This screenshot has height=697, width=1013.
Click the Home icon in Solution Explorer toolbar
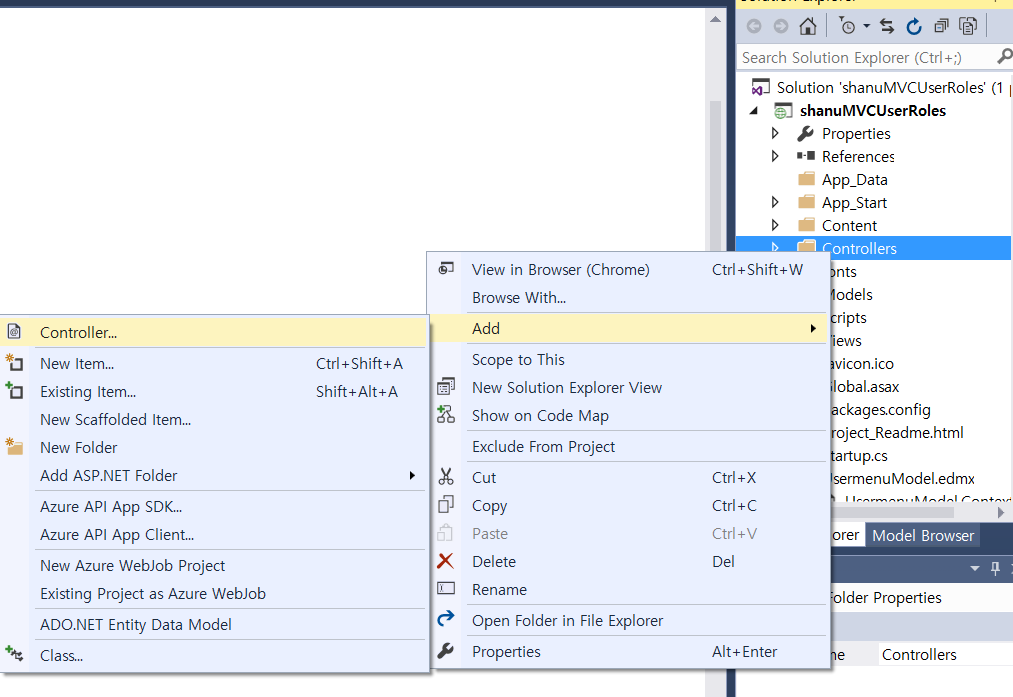coord(808,26)
